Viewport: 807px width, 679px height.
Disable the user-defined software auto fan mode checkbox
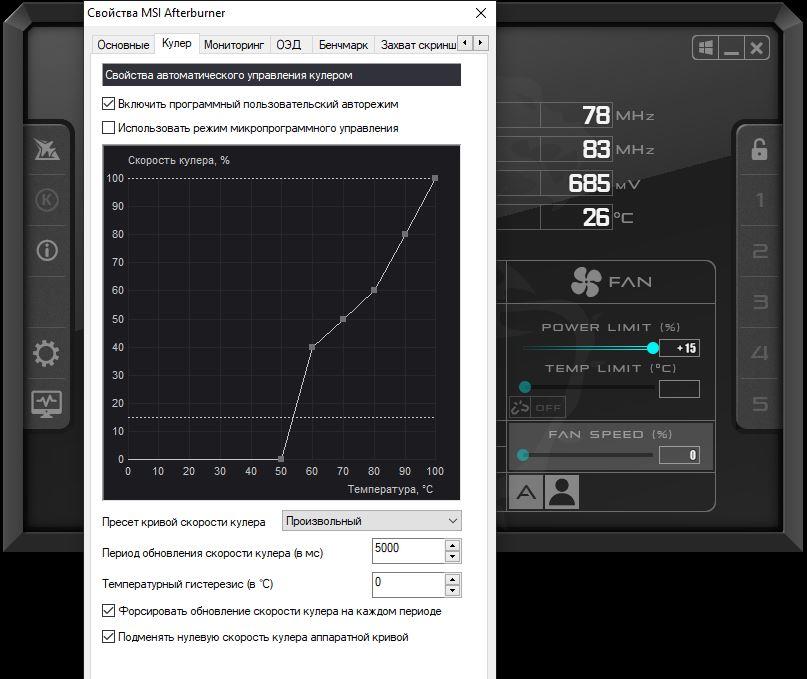click(109, 104)
